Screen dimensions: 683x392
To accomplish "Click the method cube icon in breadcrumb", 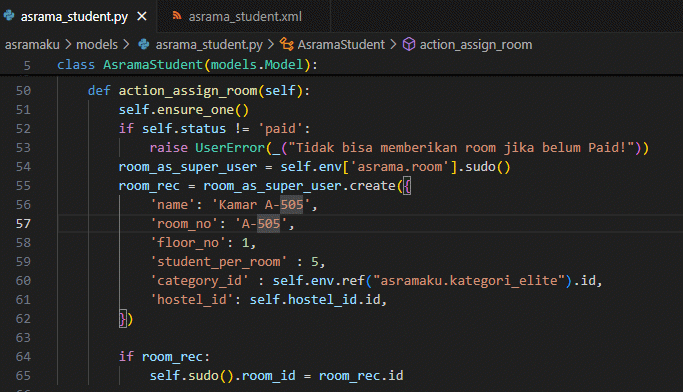I will pos(409,44).
